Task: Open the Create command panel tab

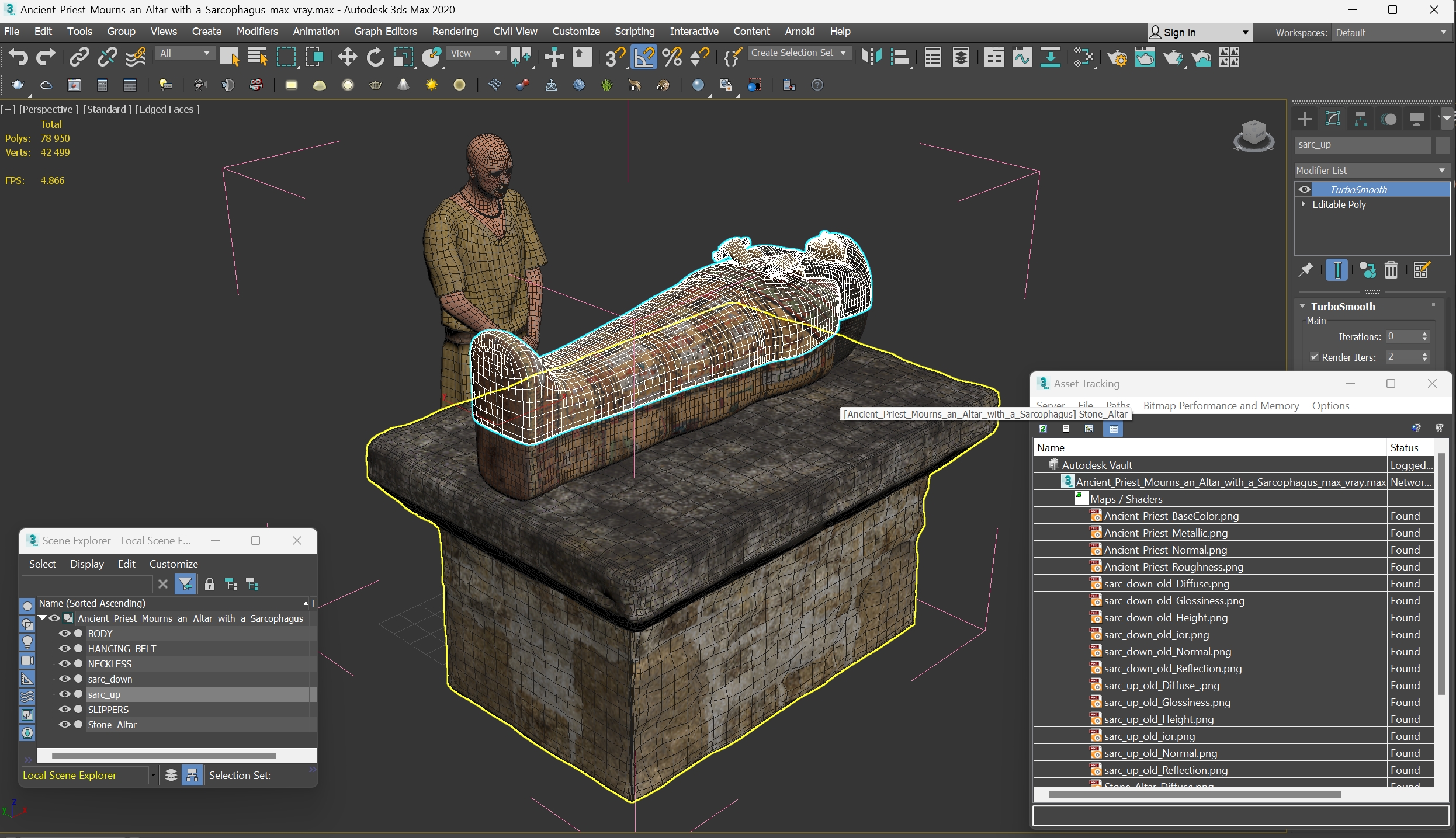Action: coord(1304,120)
